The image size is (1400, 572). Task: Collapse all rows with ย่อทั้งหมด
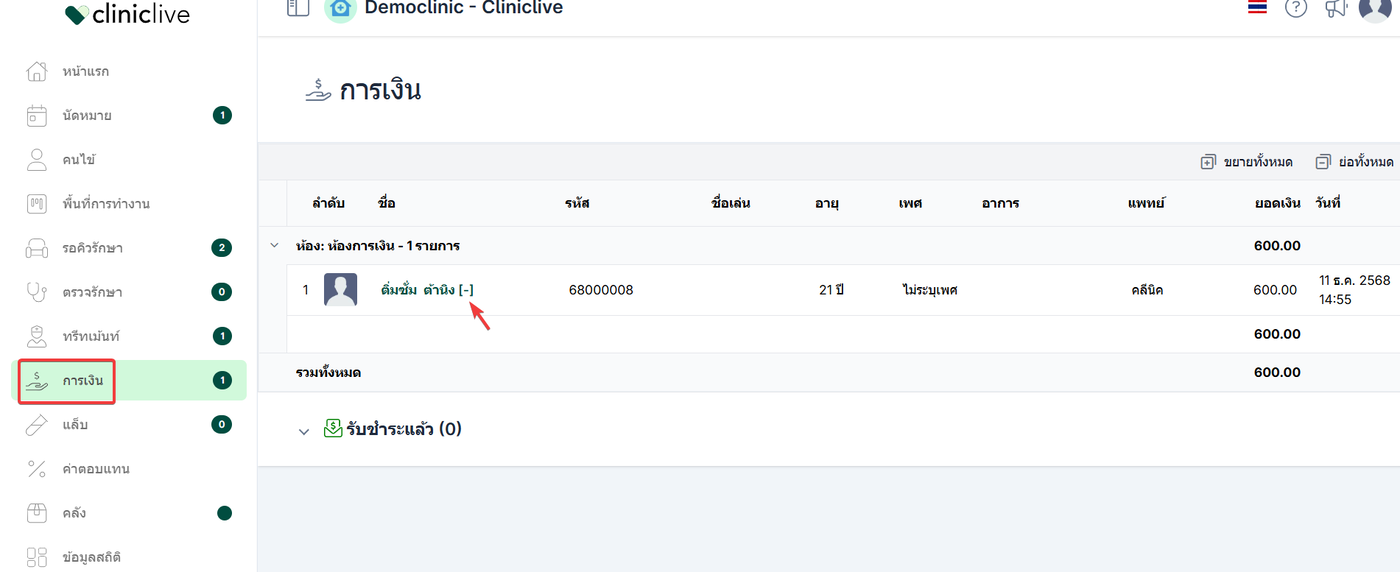(1354, 162)
